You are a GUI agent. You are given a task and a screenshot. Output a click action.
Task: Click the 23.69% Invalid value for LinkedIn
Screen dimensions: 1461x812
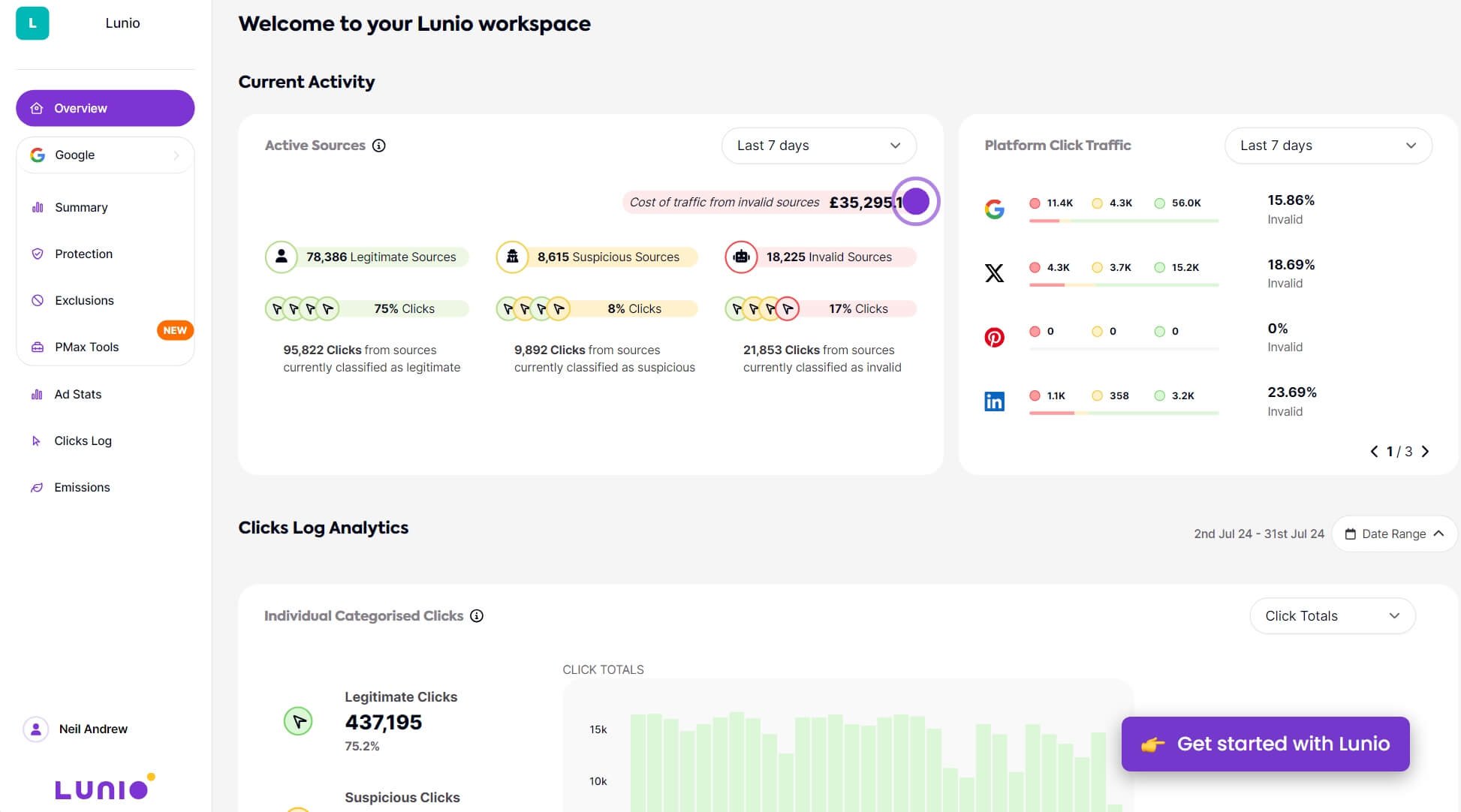pos(1292,392)
